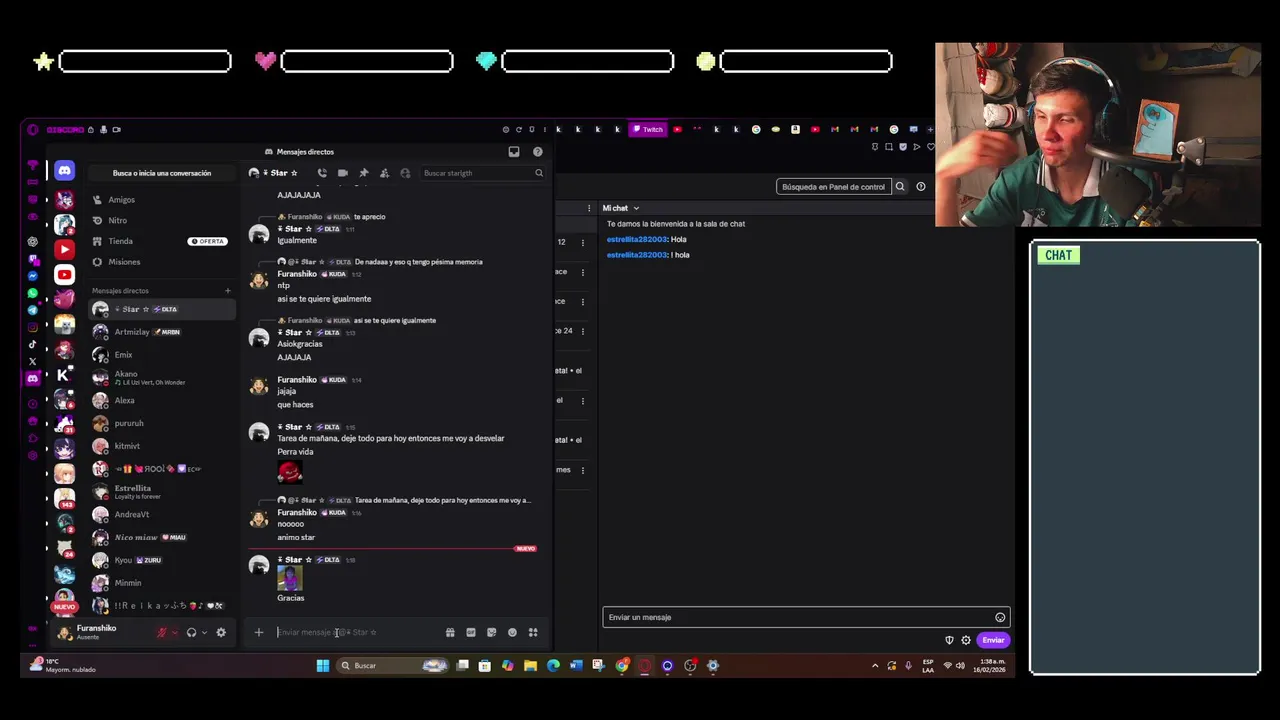Open the GIF picker
The width and height of the screenshot is (1280, 720).
tap(471, 632)
